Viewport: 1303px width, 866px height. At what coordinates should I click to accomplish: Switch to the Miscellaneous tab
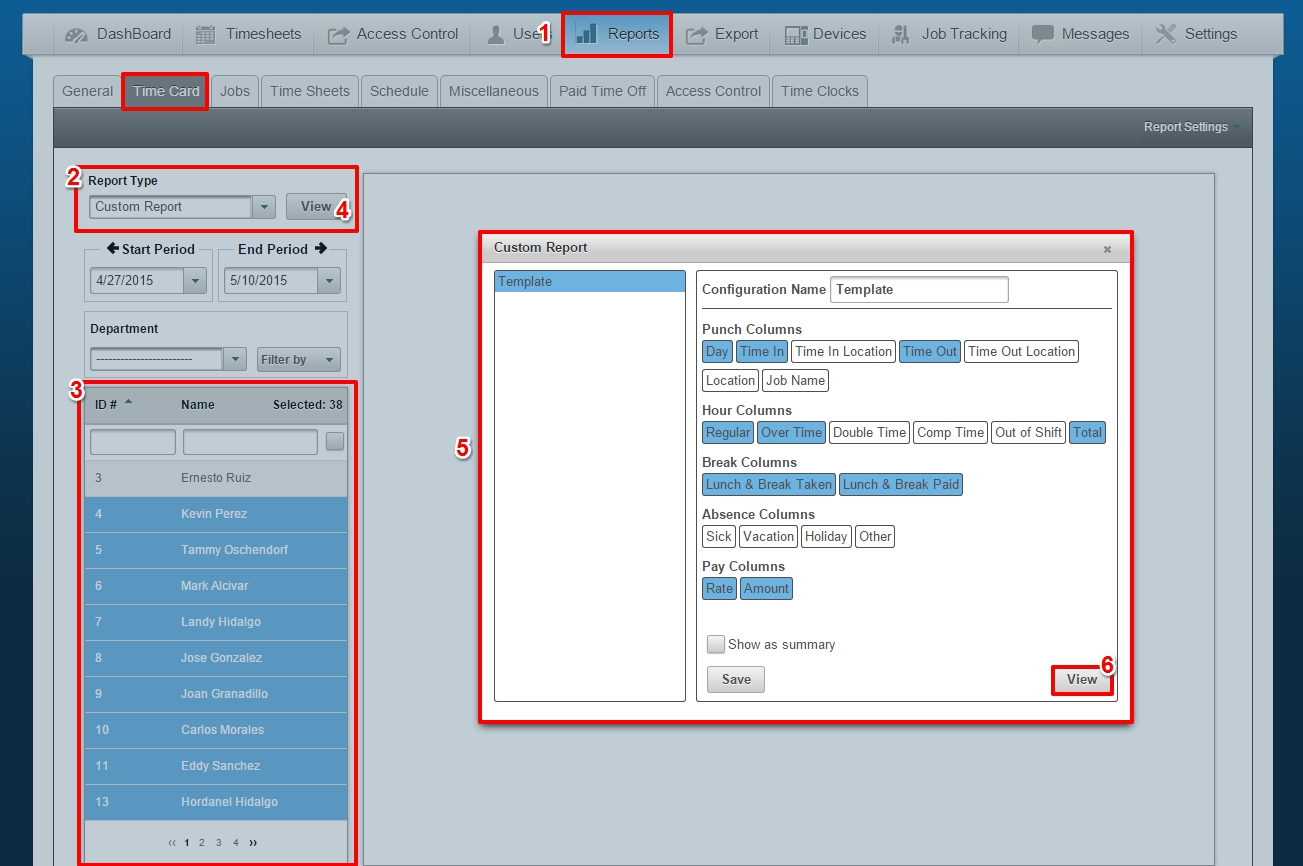493,91
